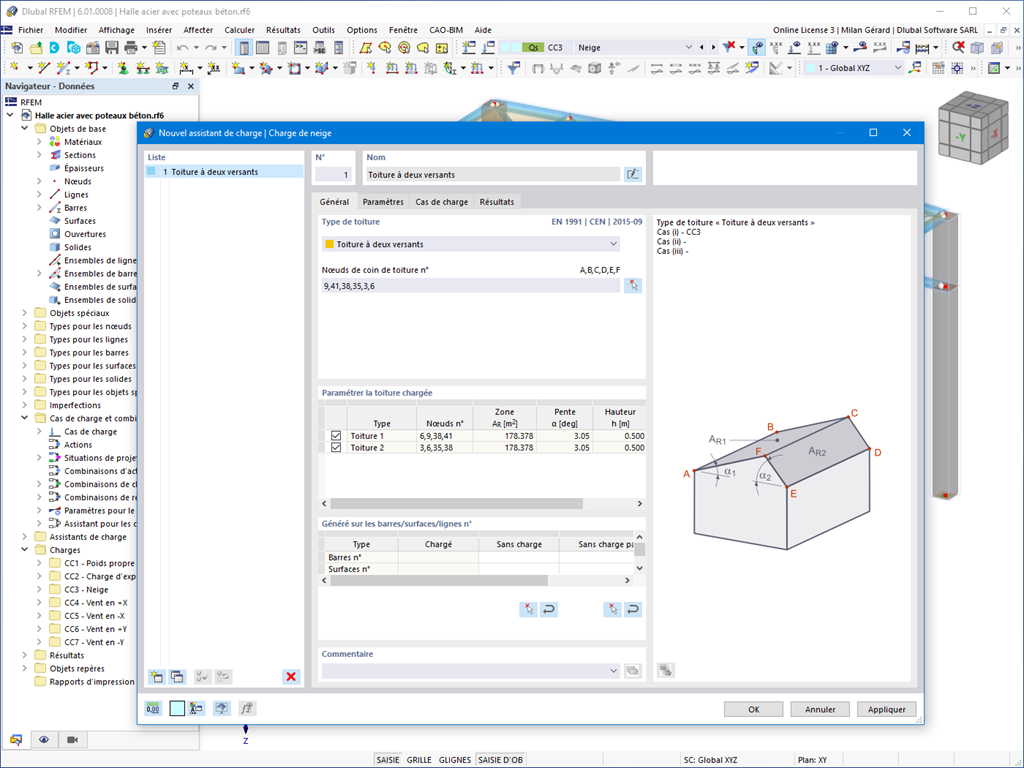Click the copy item icon below the Liste panel
The width and height of the screenshot is (1024, 768).
point(177,677)
